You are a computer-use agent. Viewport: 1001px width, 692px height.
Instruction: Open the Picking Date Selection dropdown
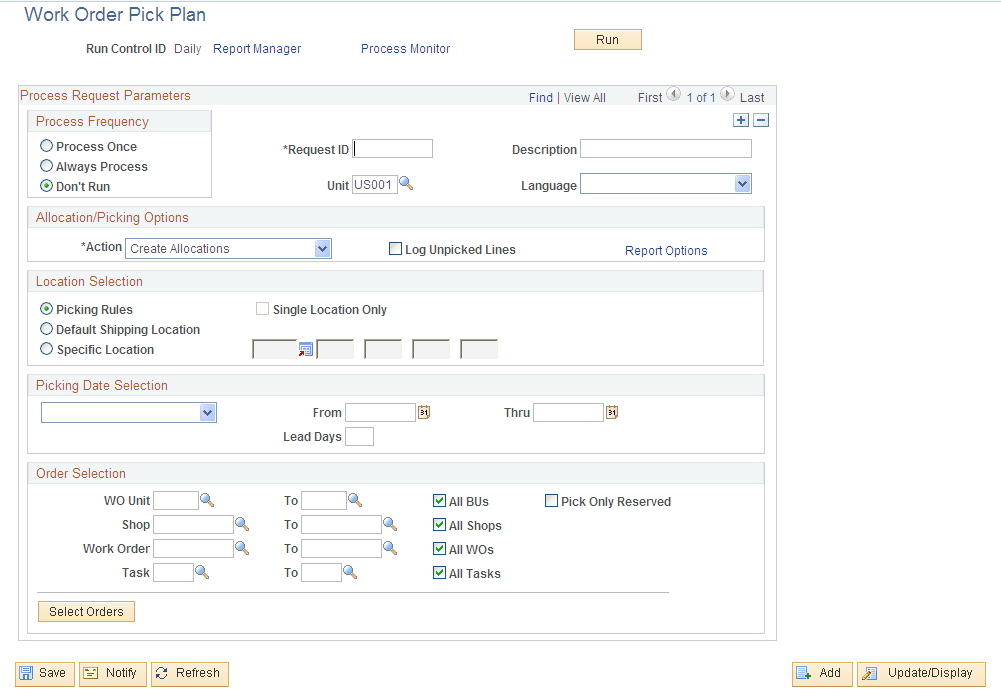pyautogui.click(x=208, y=411)
